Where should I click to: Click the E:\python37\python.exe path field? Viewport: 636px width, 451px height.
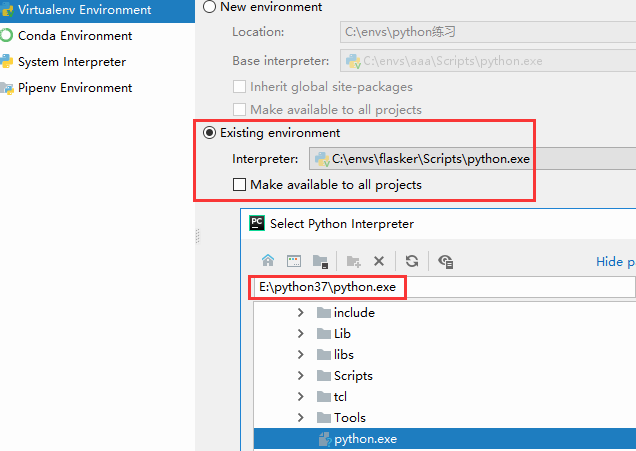[440, 287]
